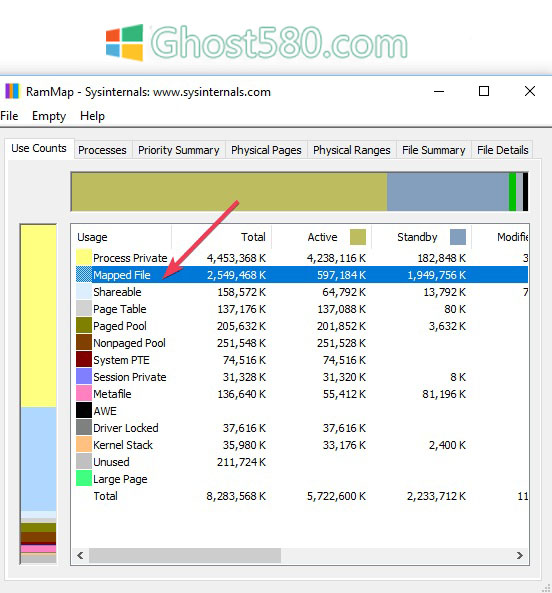Click the horizontal scrollbar right arrow
This screenshot has width=552, height=593.
tap(520, 555)
